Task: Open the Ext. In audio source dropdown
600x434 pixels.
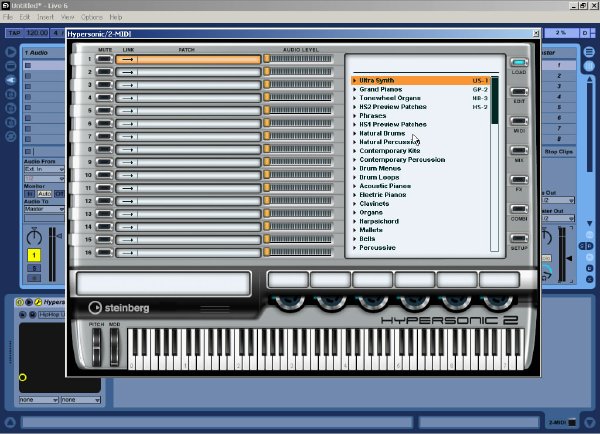Action: pyautogui.click(x=44, y=169)
